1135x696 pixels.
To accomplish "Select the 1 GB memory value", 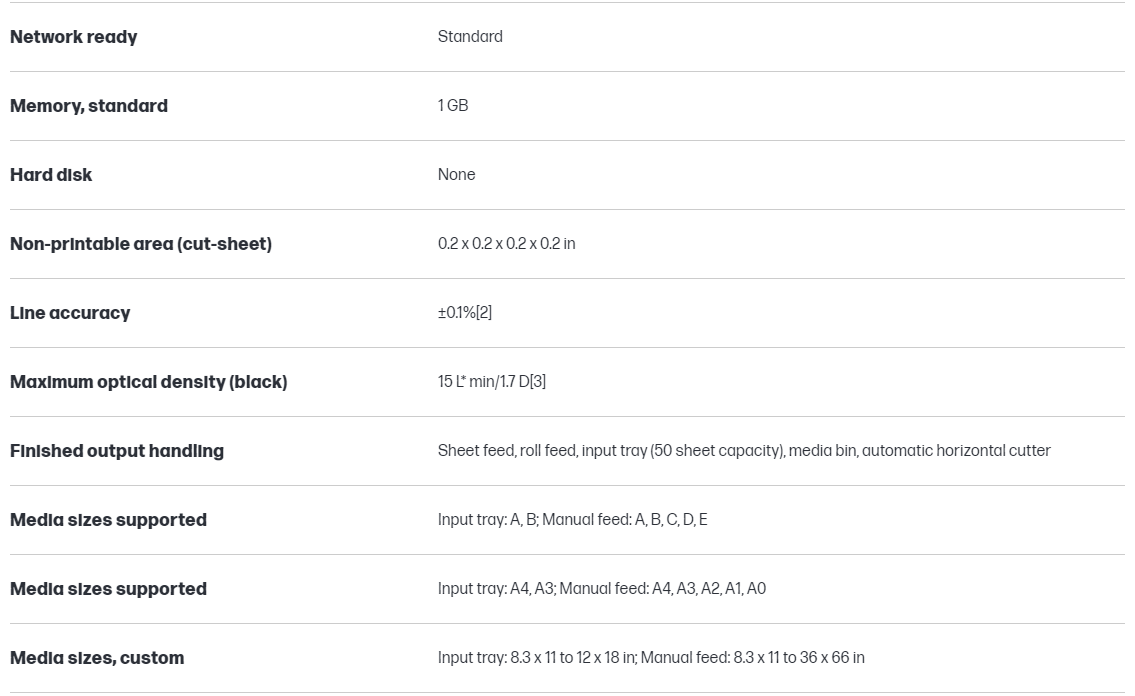I will (453, 106).
